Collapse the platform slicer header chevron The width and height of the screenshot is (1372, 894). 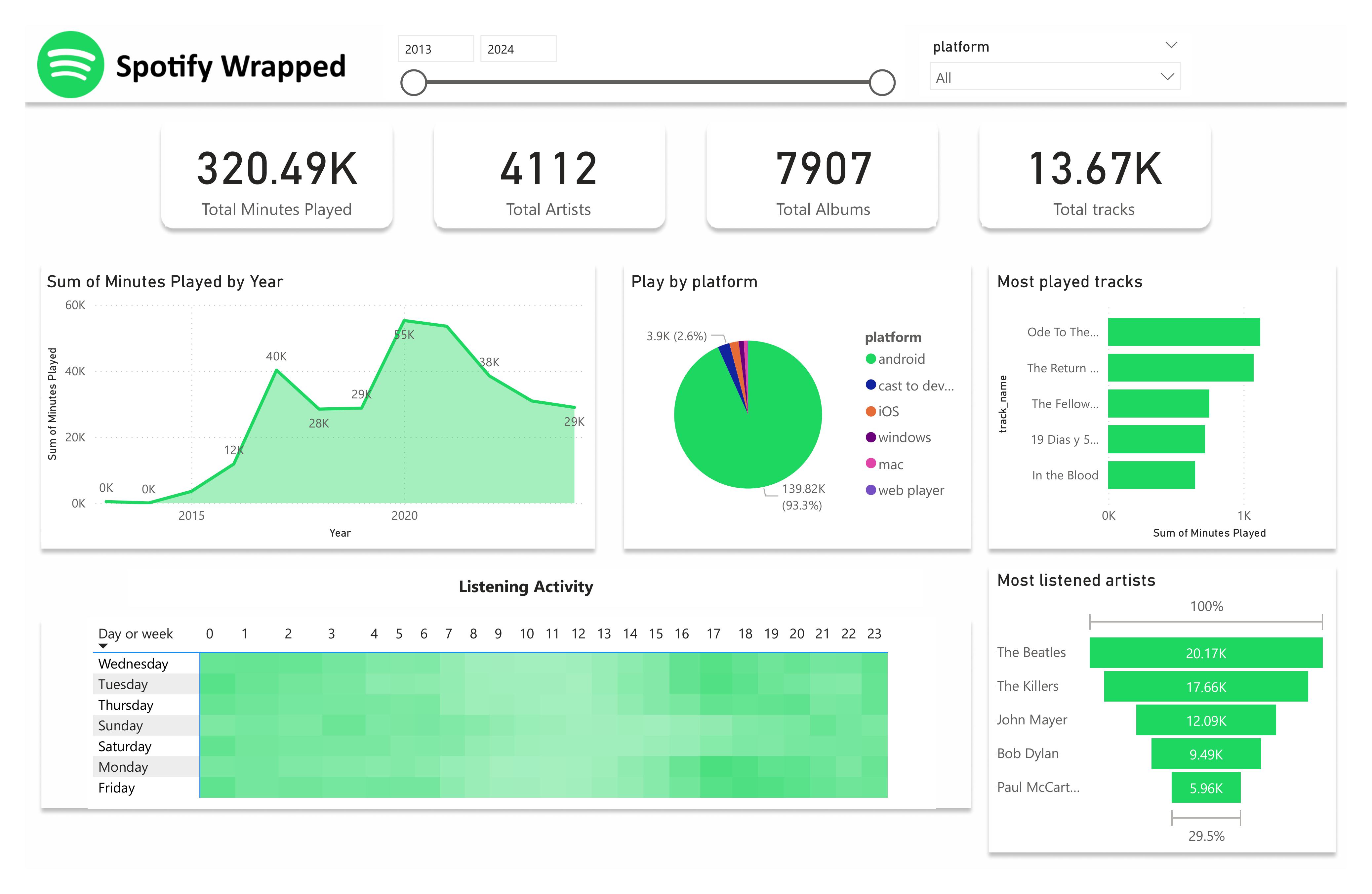pyautogui.click(x=1171, y=45)
